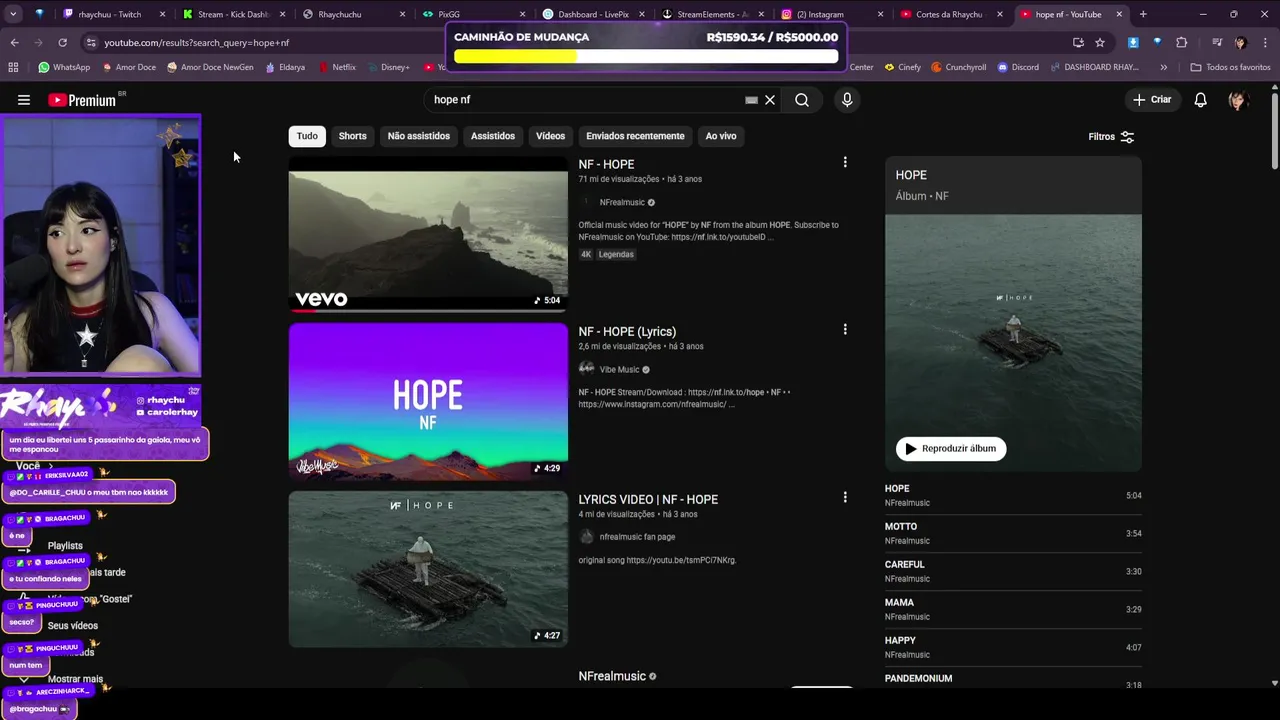This screenshot has height=720, width=1280.
Task: Open media controls icon in Chrome toolbar
Action: 1217,43
